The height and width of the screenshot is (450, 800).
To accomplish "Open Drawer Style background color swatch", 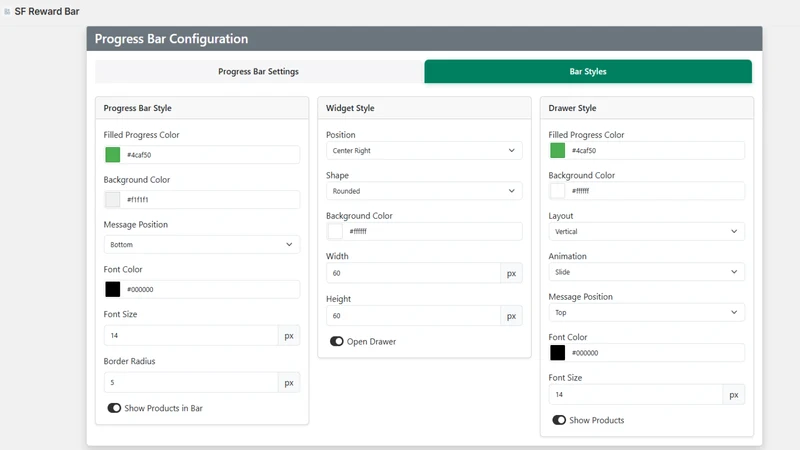I will [x=558, y=191].
